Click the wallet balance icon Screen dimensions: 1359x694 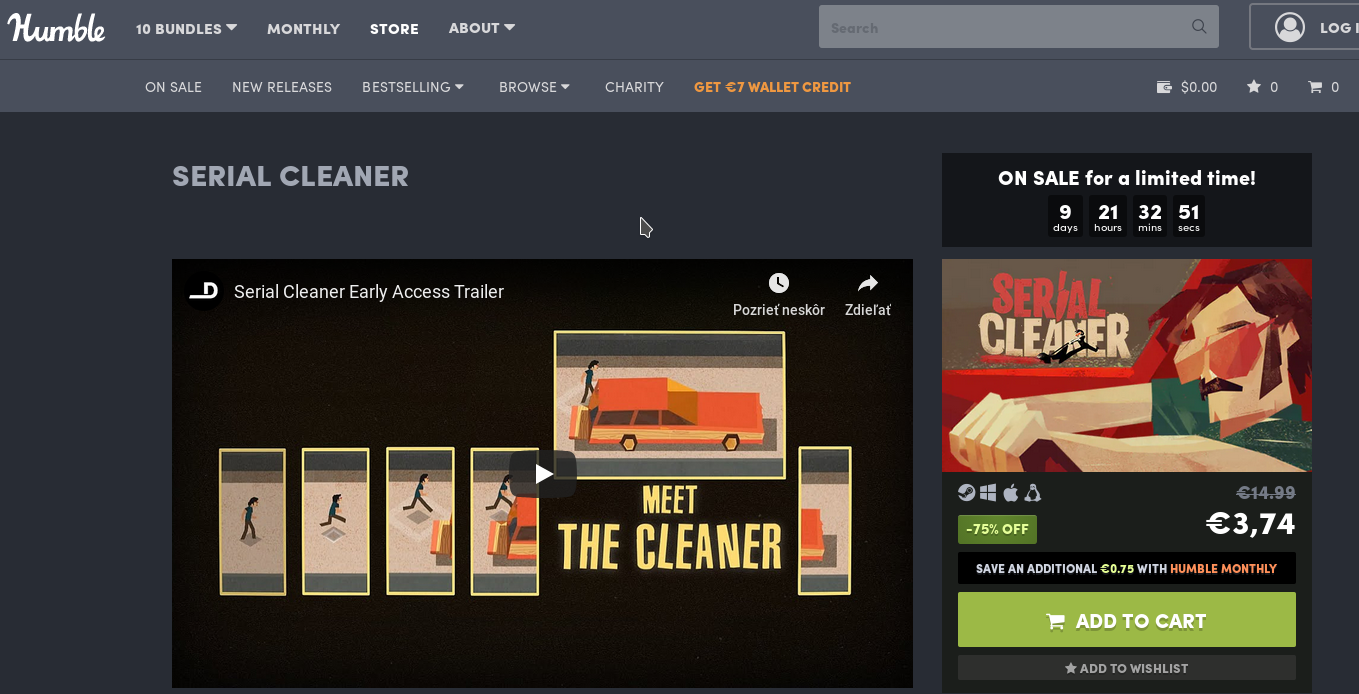coord(1164,87)
